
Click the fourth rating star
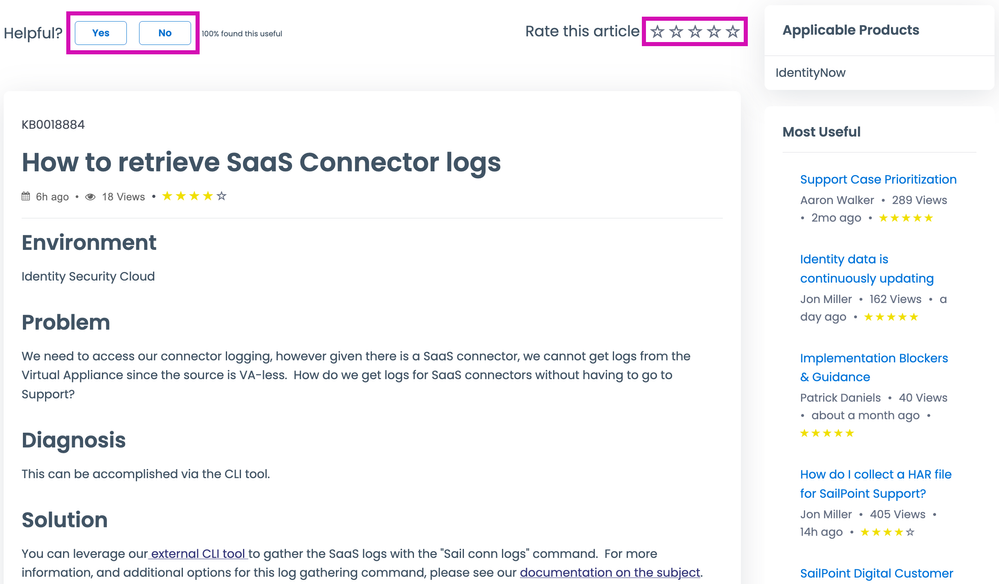(714, 32)
